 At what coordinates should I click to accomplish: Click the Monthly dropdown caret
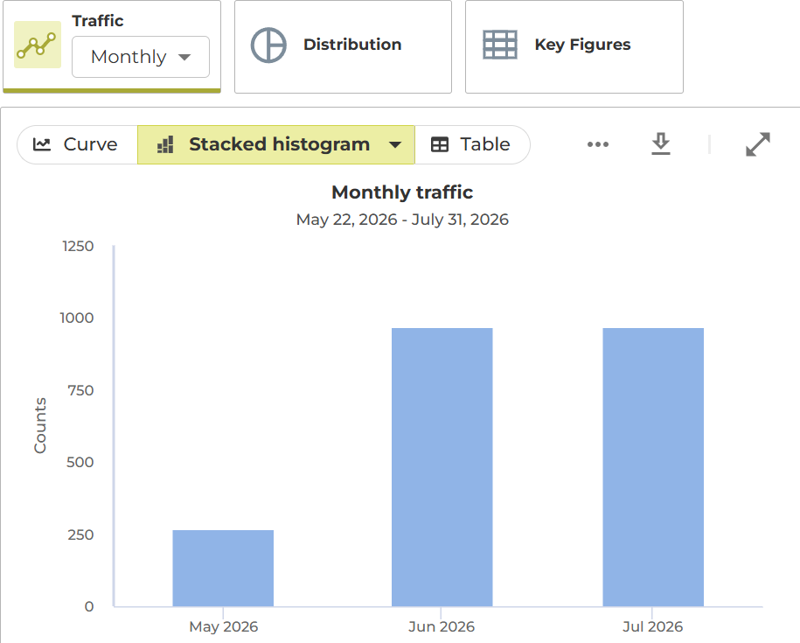click(x=185, y=57)
